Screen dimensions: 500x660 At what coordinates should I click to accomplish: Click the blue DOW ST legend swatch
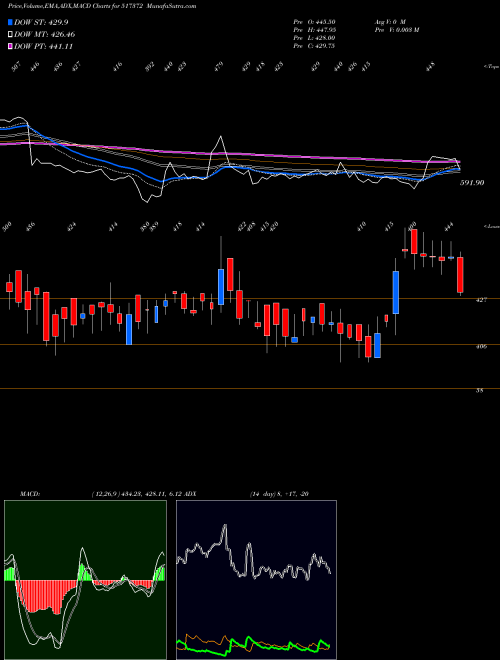[x=10, y=22]
